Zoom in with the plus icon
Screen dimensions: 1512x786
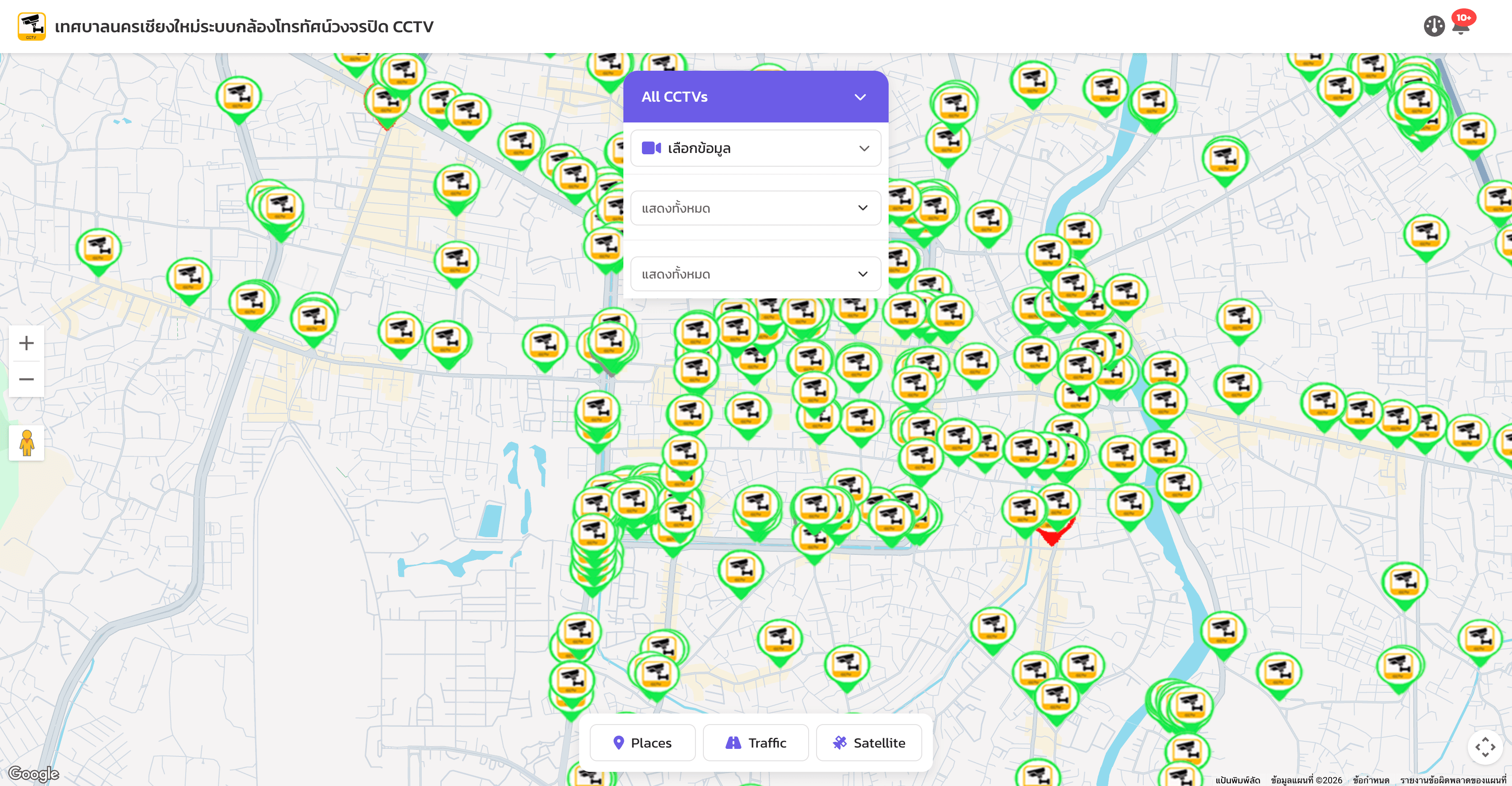tap(27, 343)
